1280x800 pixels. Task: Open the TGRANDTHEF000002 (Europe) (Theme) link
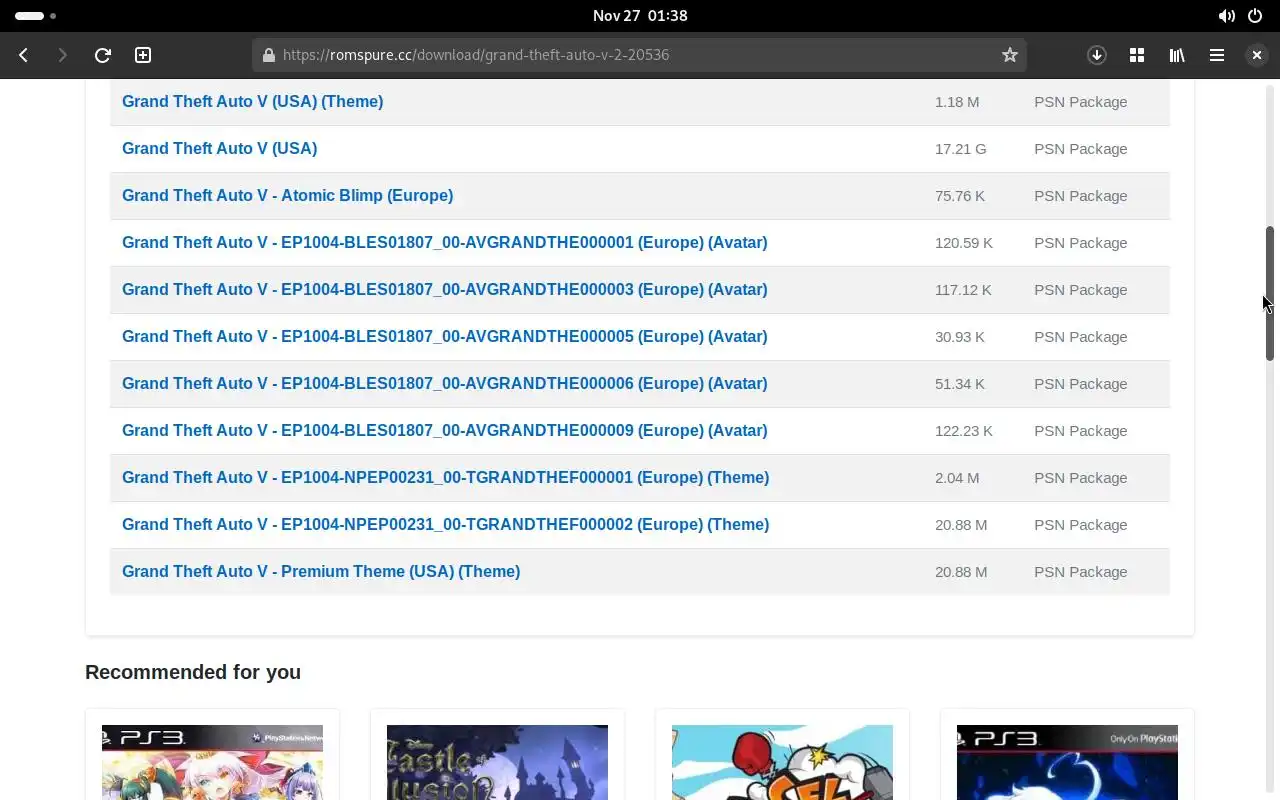(445, 524)
